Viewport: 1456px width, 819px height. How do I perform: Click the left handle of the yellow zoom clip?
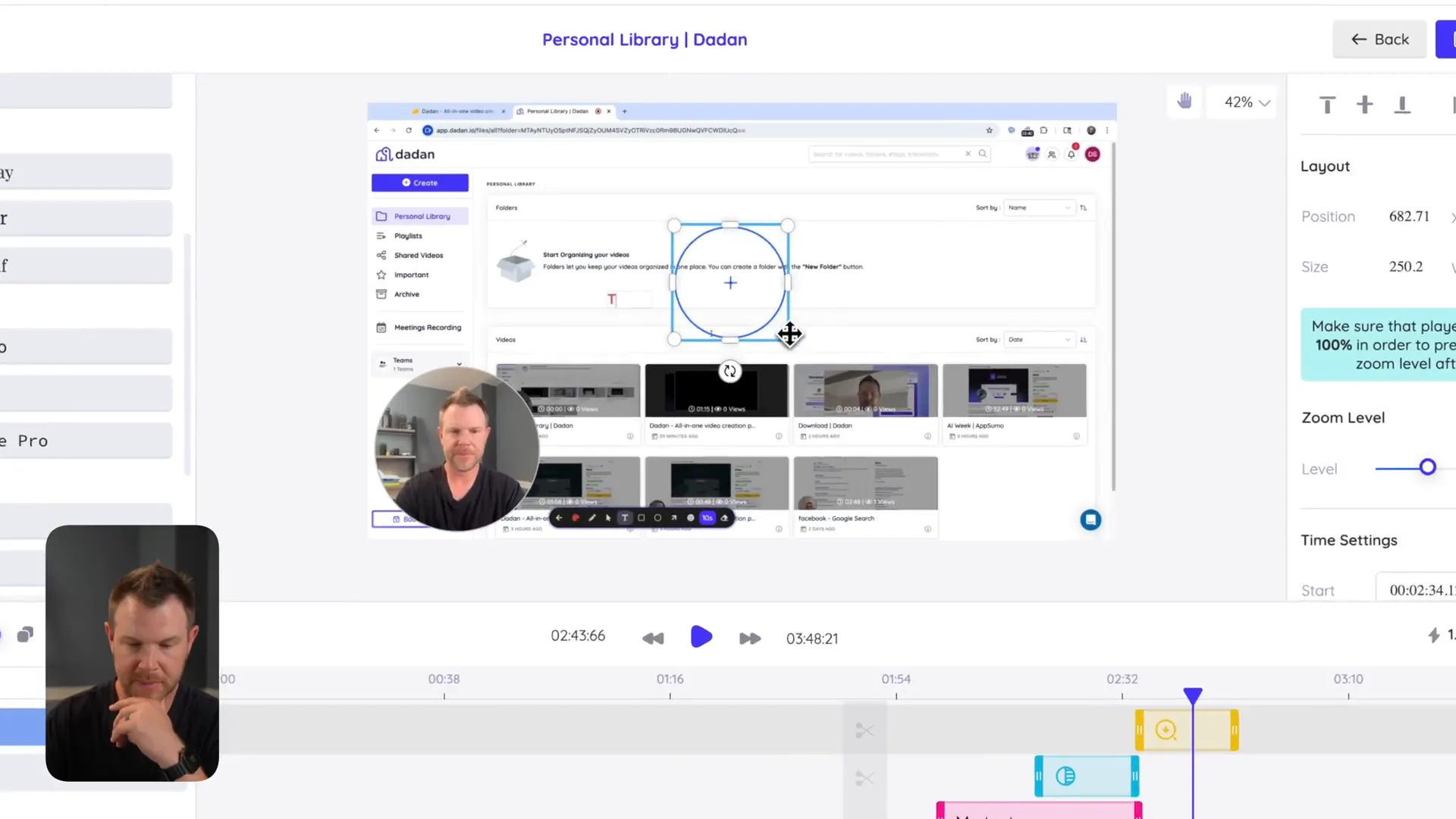pyautogui.click(x=1139, y=730)
